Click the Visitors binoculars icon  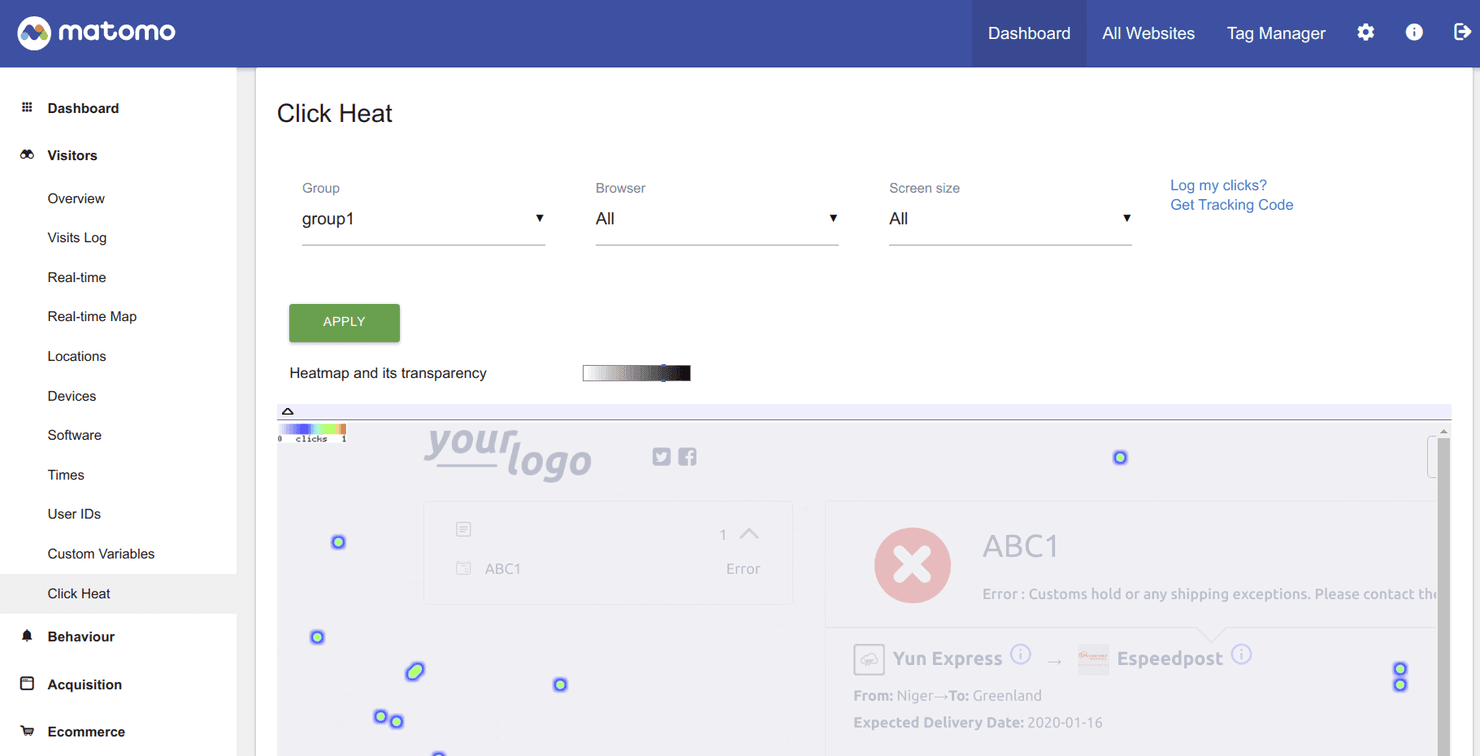point(27,155)
